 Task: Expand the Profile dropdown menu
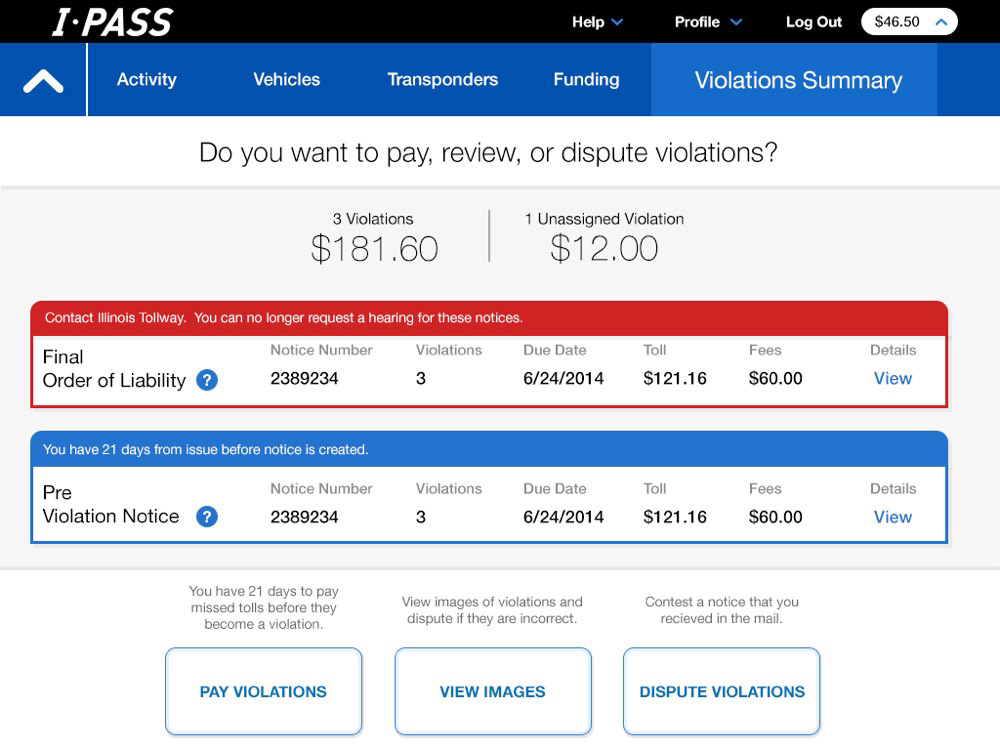click(708, 22)
